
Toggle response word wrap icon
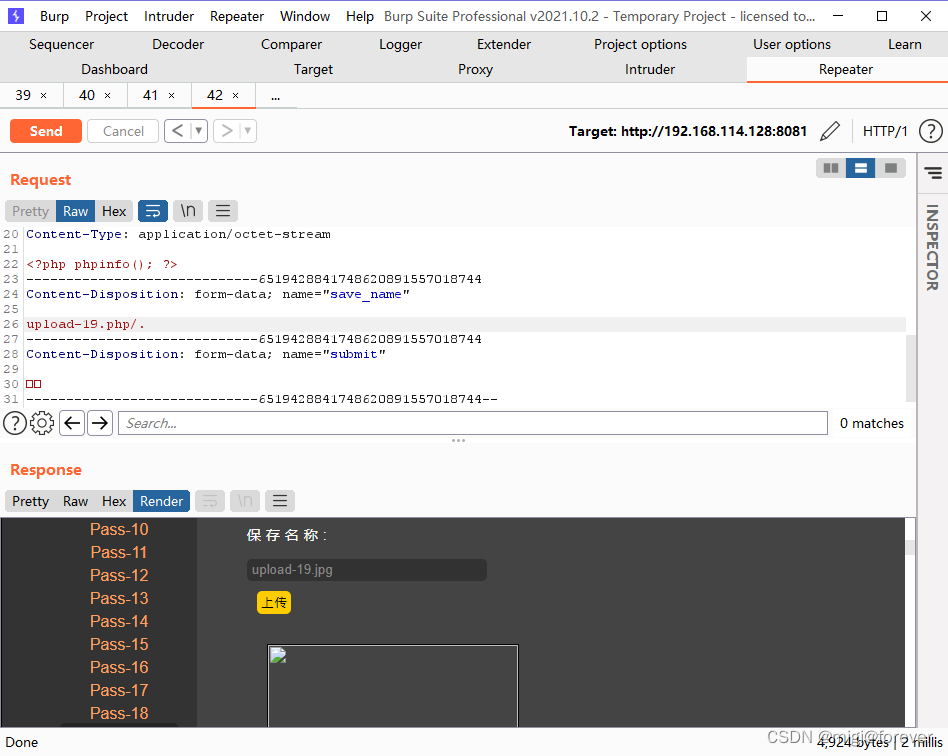210,501
